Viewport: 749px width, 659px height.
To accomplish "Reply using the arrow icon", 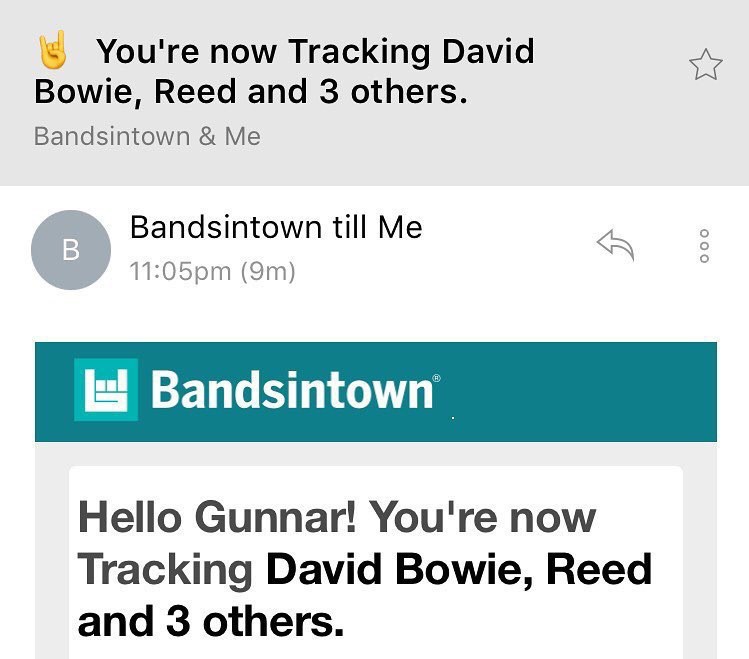I will pos(616,245).
